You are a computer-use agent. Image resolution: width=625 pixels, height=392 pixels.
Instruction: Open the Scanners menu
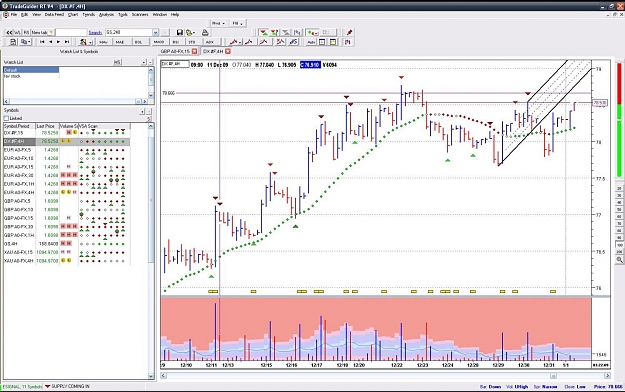tap(140, 14)
